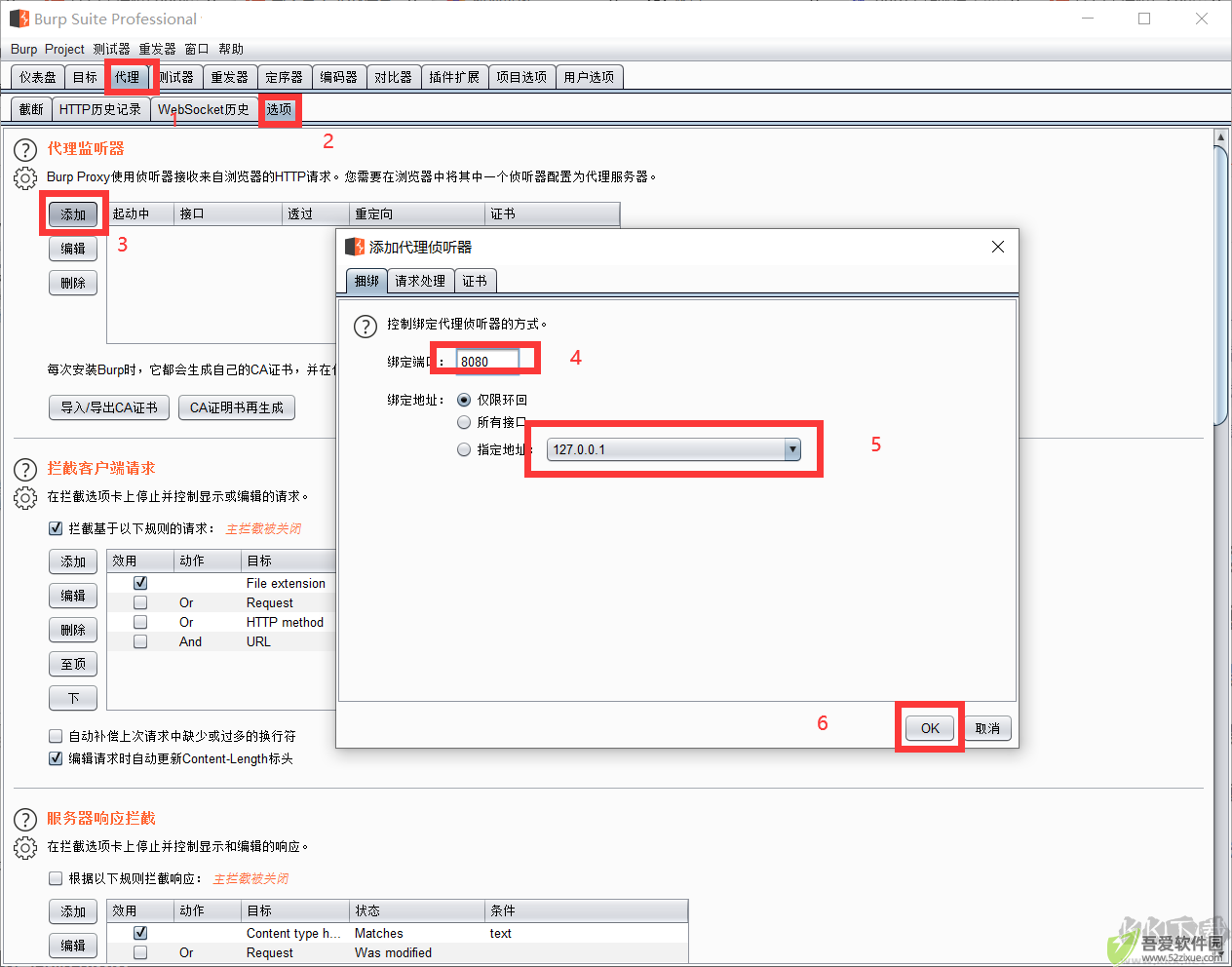The height and width of the screenshot is (967, 1232).
Task: Toggle 拦截基于以下规则的请求 checkbox
Action: coord(56,528)
